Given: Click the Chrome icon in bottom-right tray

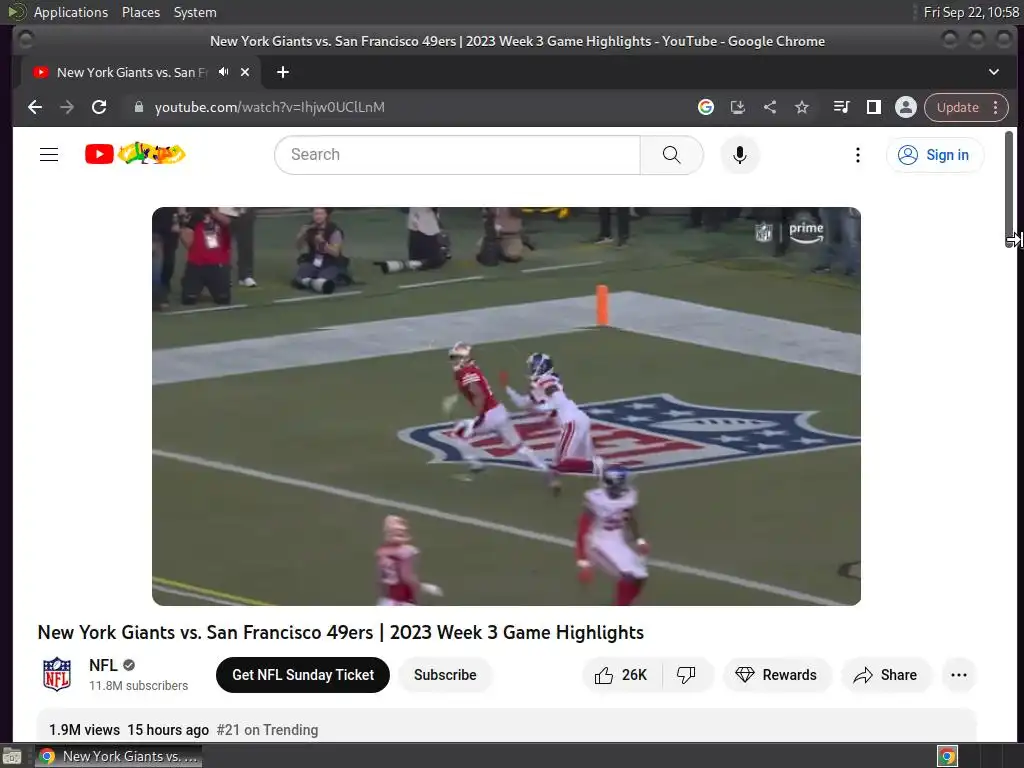Looking at the screenshot, I should coord(947,756).
